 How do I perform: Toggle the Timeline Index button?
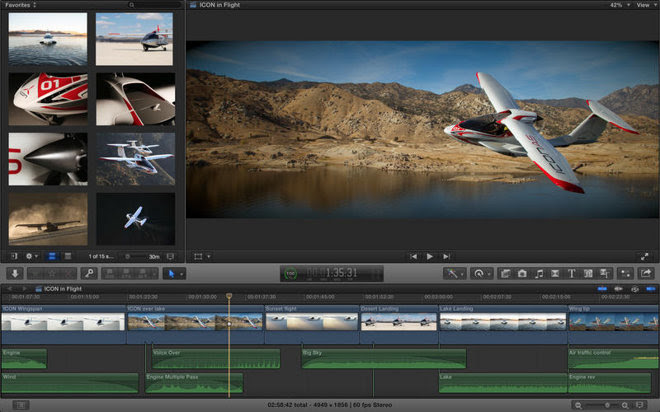(20, 405)
